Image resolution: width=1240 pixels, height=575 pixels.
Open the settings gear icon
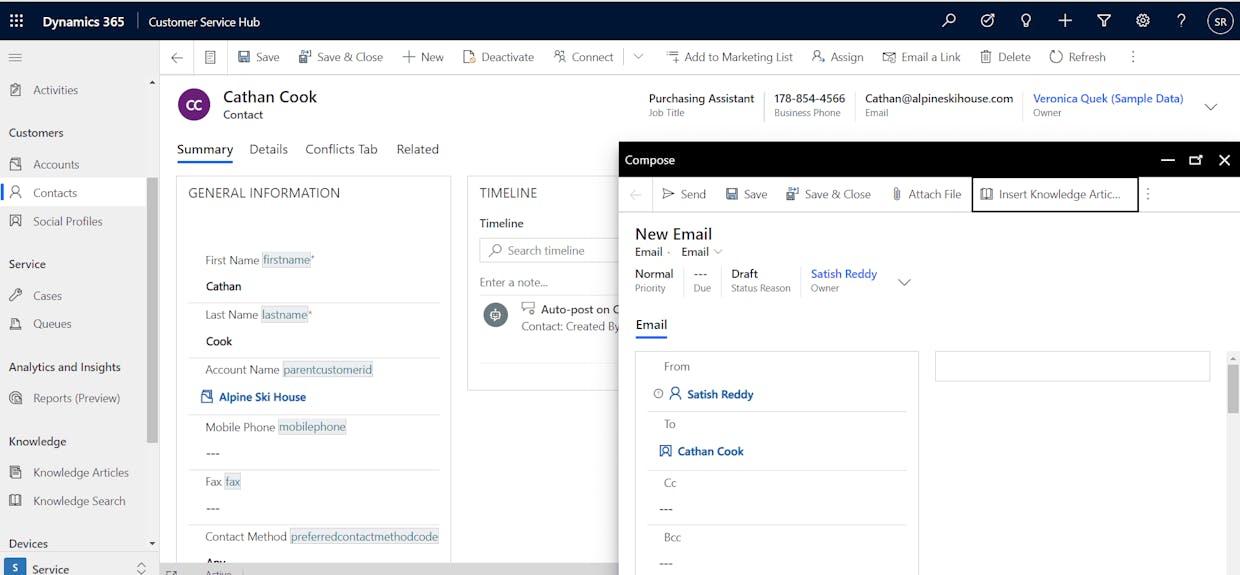coord(1142,21)
